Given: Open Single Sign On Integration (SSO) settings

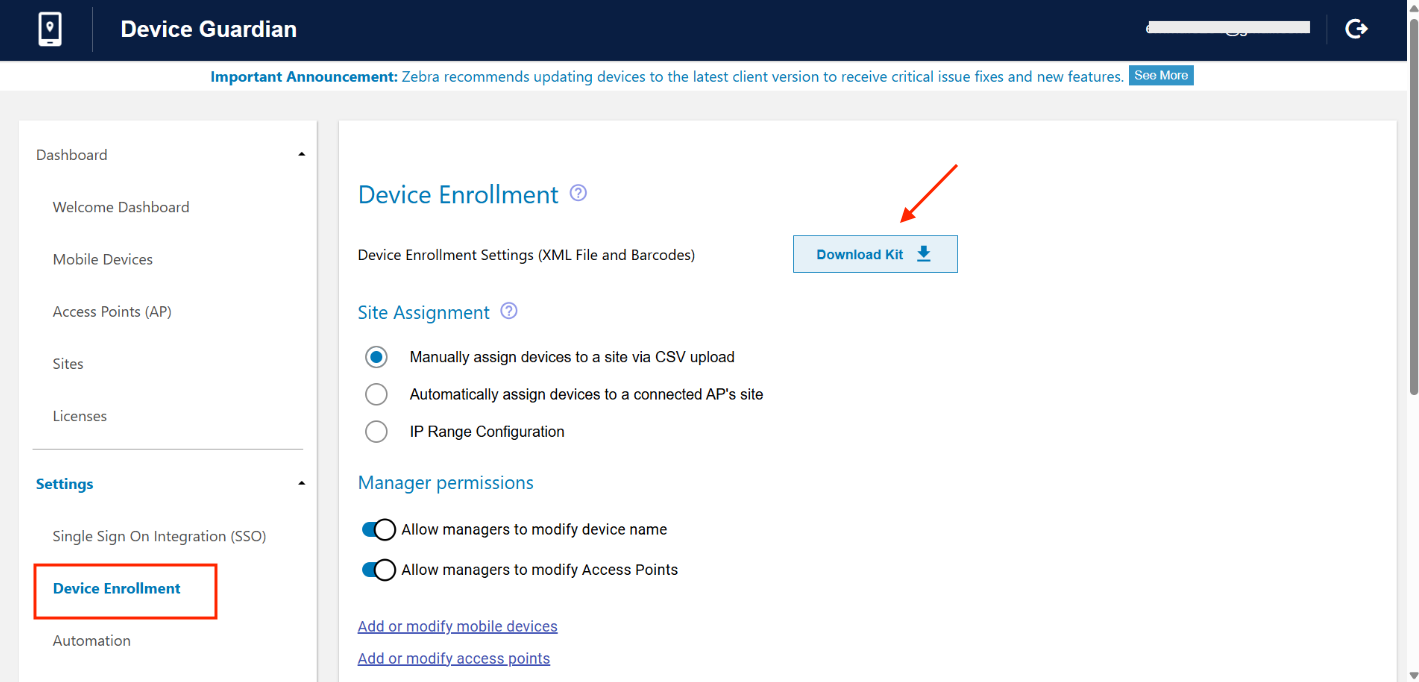Looking at the screenshot, I should pyautogui.click(x=159, y=536).
